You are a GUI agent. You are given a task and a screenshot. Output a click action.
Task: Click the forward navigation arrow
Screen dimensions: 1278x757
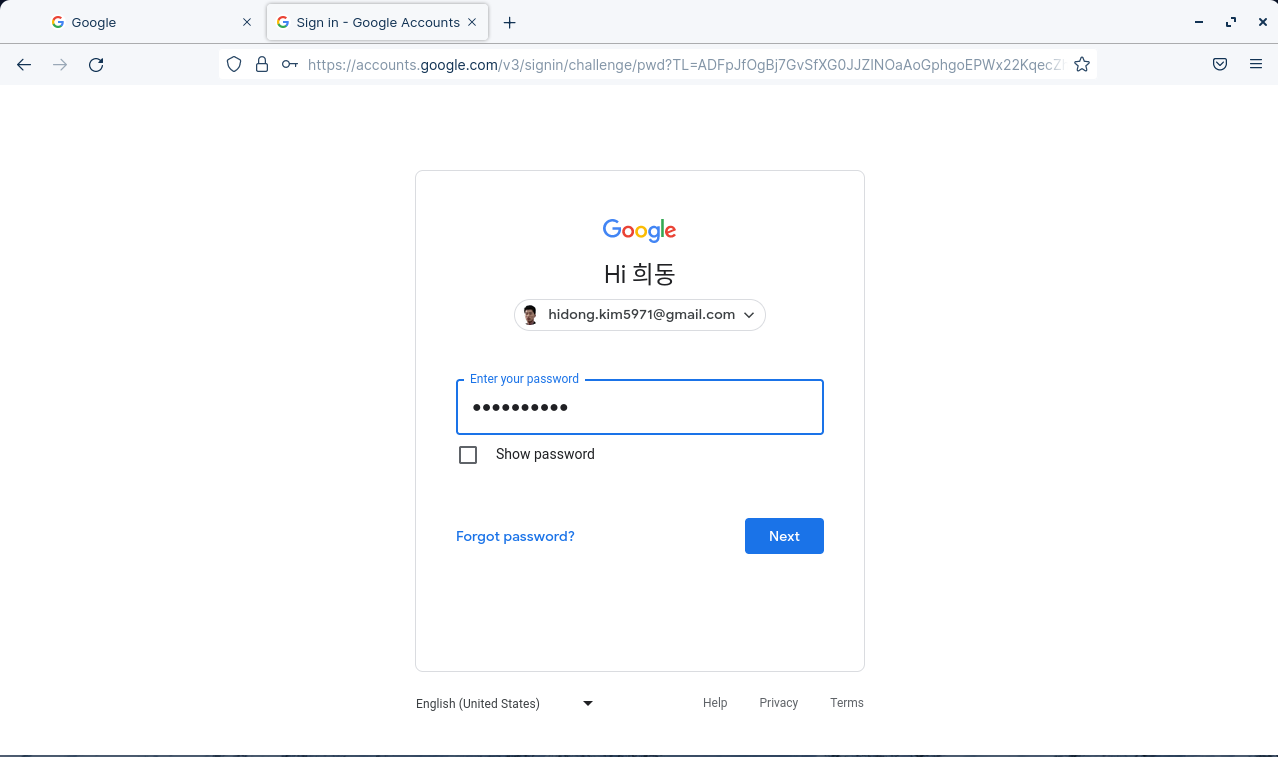click(x=60, y=65)
